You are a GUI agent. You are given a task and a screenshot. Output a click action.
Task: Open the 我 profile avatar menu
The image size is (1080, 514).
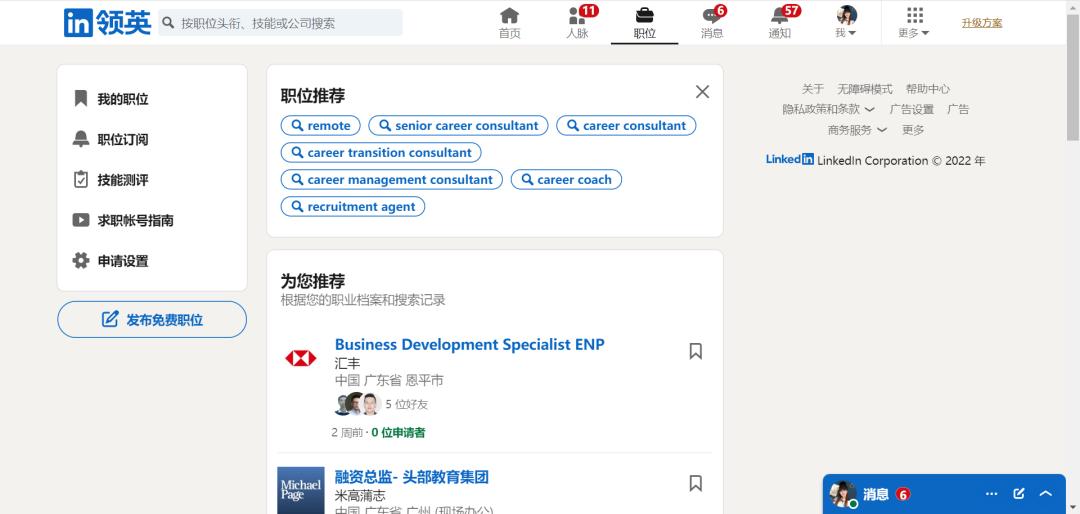847,23
